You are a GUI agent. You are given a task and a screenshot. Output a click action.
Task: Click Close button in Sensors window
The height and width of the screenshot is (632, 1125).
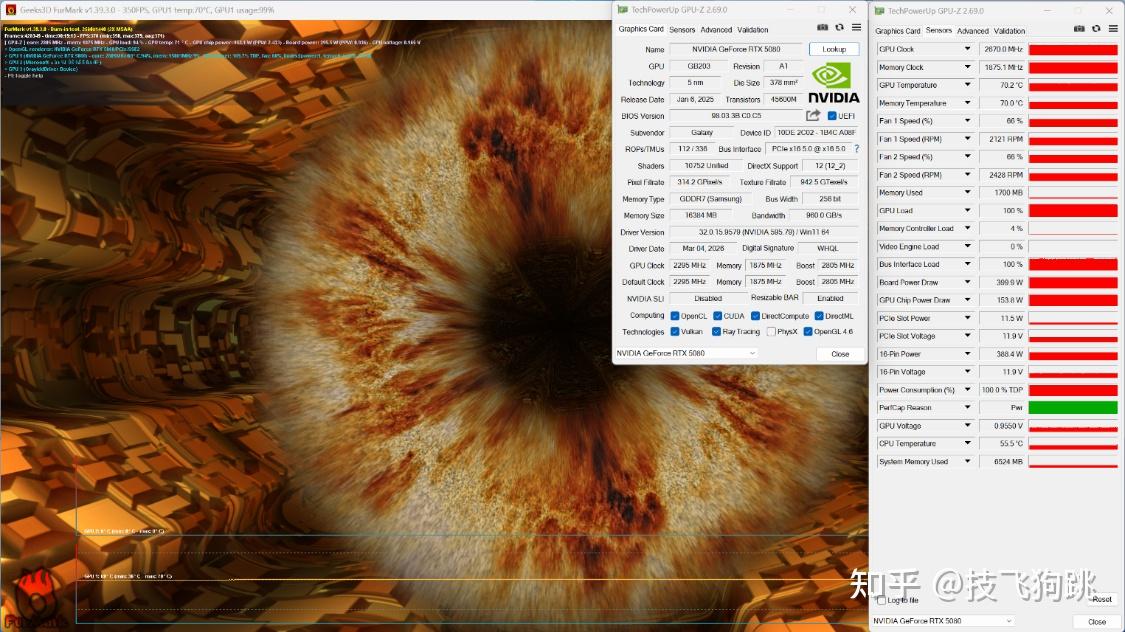click(1097, 621)
